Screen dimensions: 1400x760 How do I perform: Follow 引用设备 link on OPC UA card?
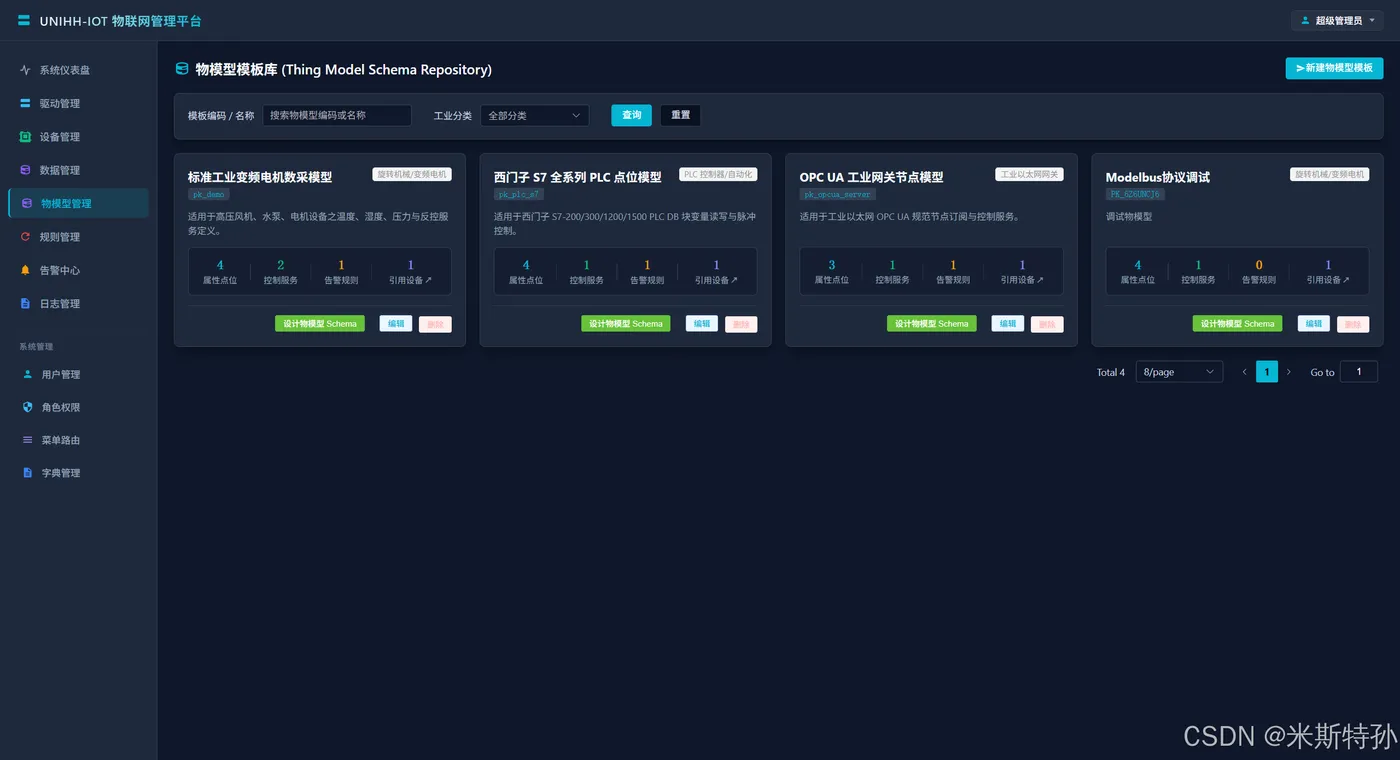pos(1022,280)
